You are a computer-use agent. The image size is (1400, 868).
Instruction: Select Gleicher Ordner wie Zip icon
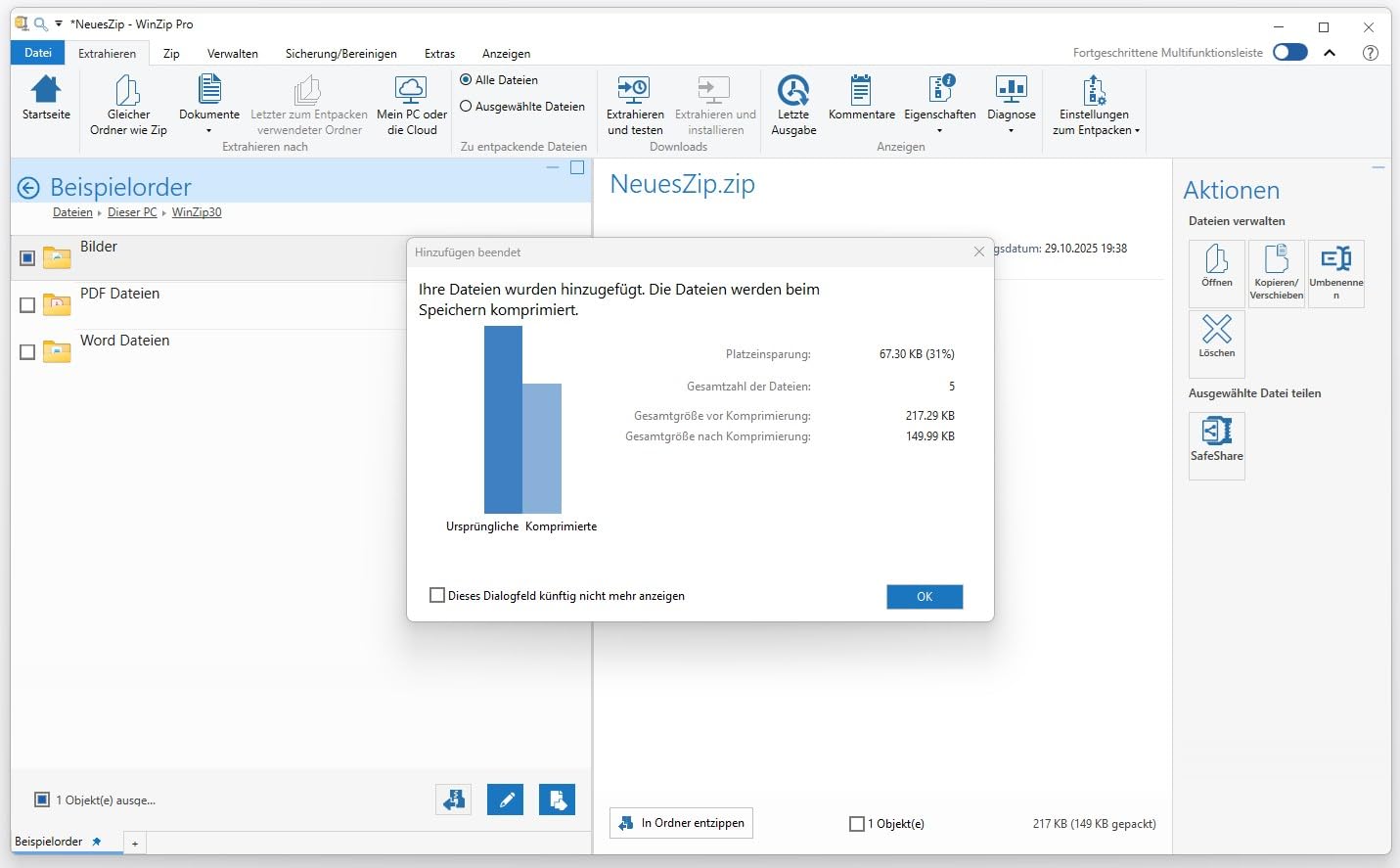pos(128,90)
